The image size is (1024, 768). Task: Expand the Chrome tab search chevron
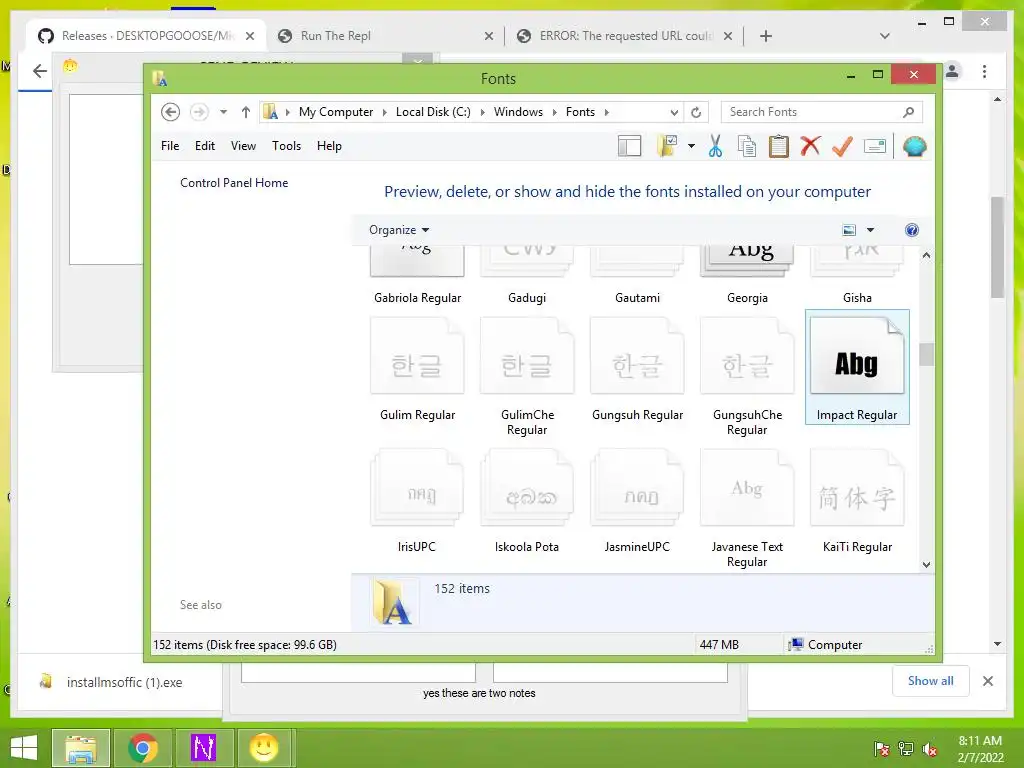point(885,36)
